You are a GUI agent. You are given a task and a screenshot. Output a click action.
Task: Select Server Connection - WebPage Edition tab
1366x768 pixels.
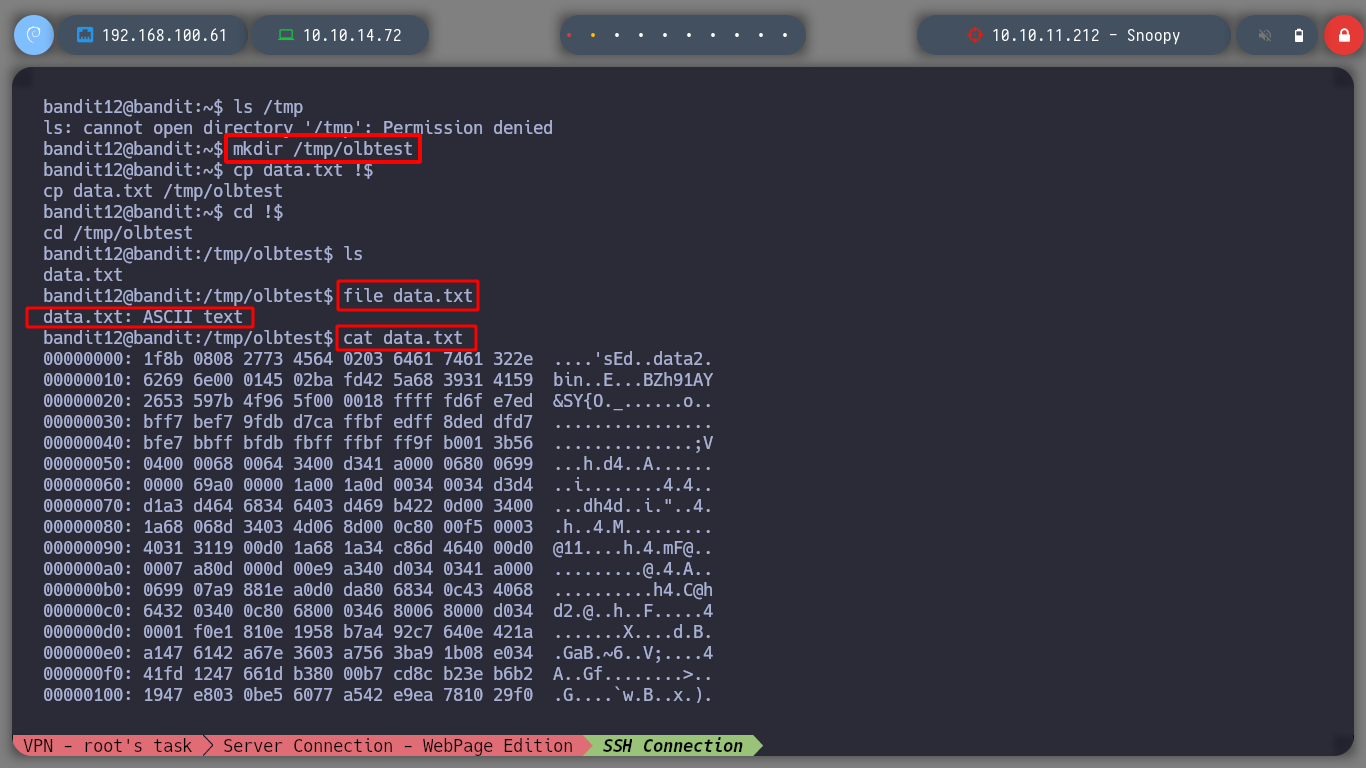(397, 746)
